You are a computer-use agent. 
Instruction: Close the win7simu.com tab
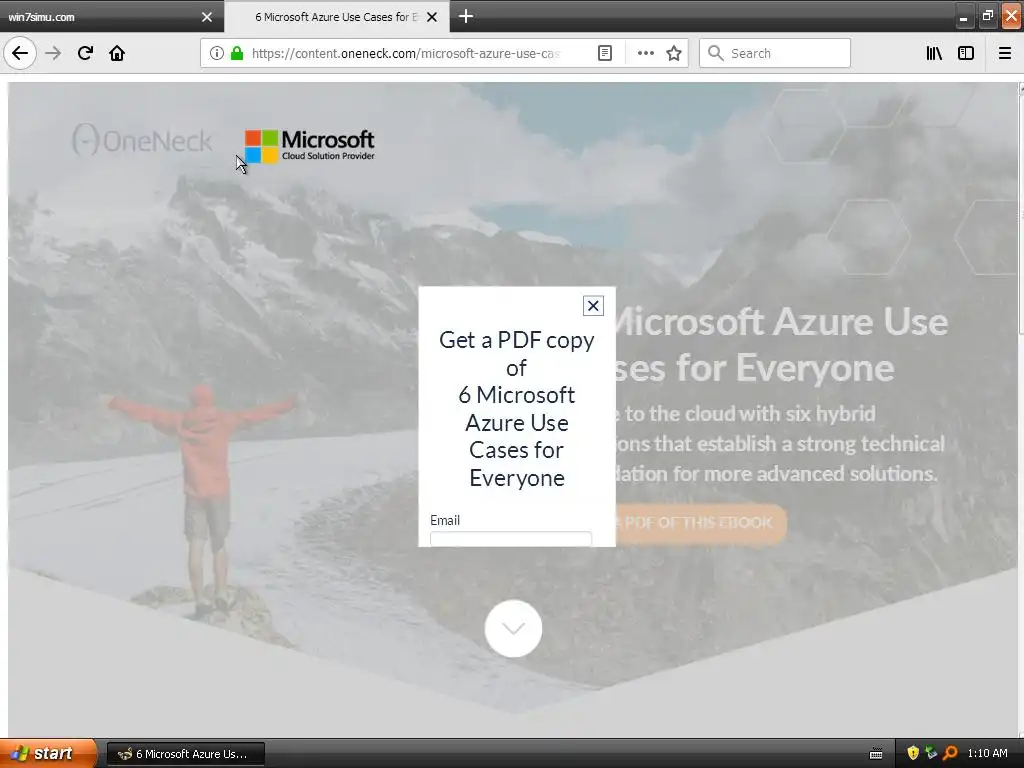(x=206, y=17)
